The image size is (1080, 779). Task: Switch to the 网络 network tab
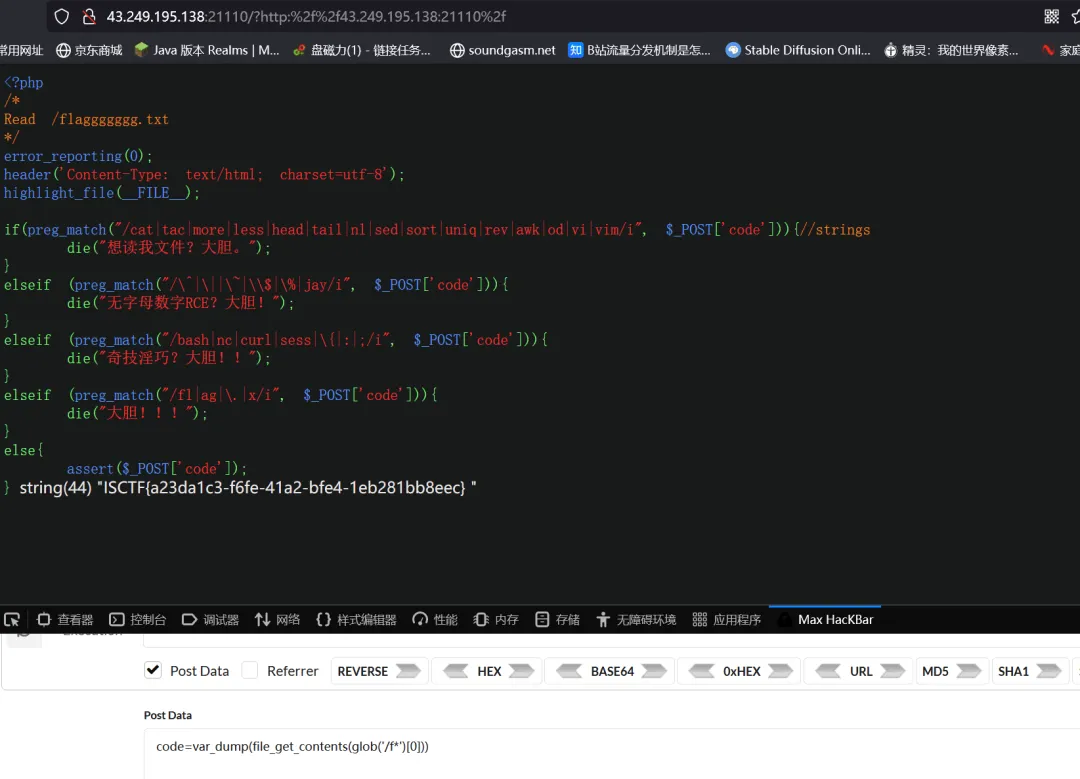(x=277, y=619)
